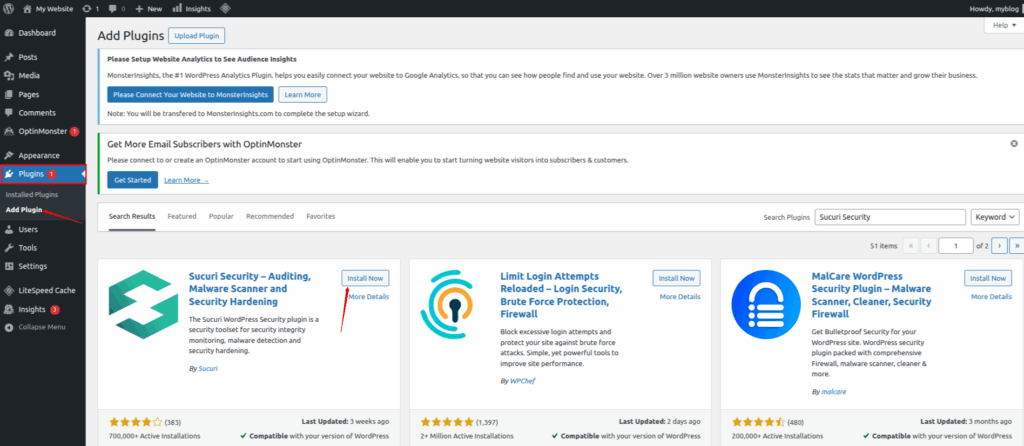Switch to the Popular tab
The width and height of the screenshot is (1024, 446).
click(x=221, y=216)
